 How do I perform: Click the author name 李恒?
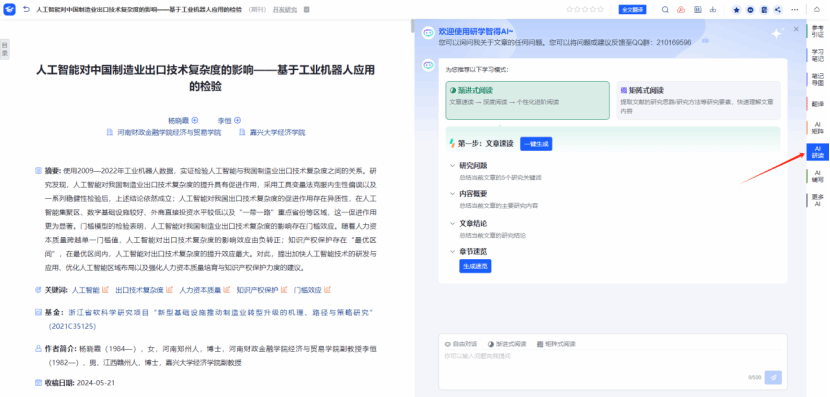point(224,120)
